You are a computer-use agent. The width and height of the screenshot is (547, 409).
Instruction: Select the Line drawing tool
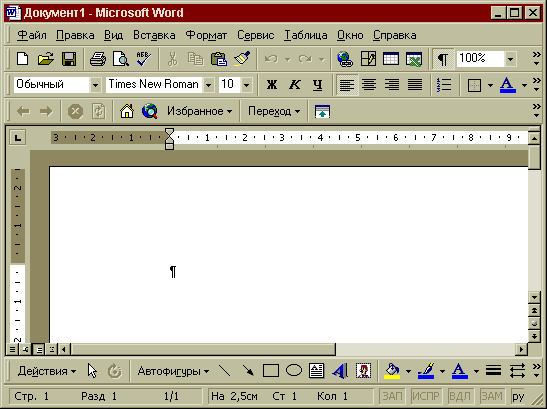(224, 371)
